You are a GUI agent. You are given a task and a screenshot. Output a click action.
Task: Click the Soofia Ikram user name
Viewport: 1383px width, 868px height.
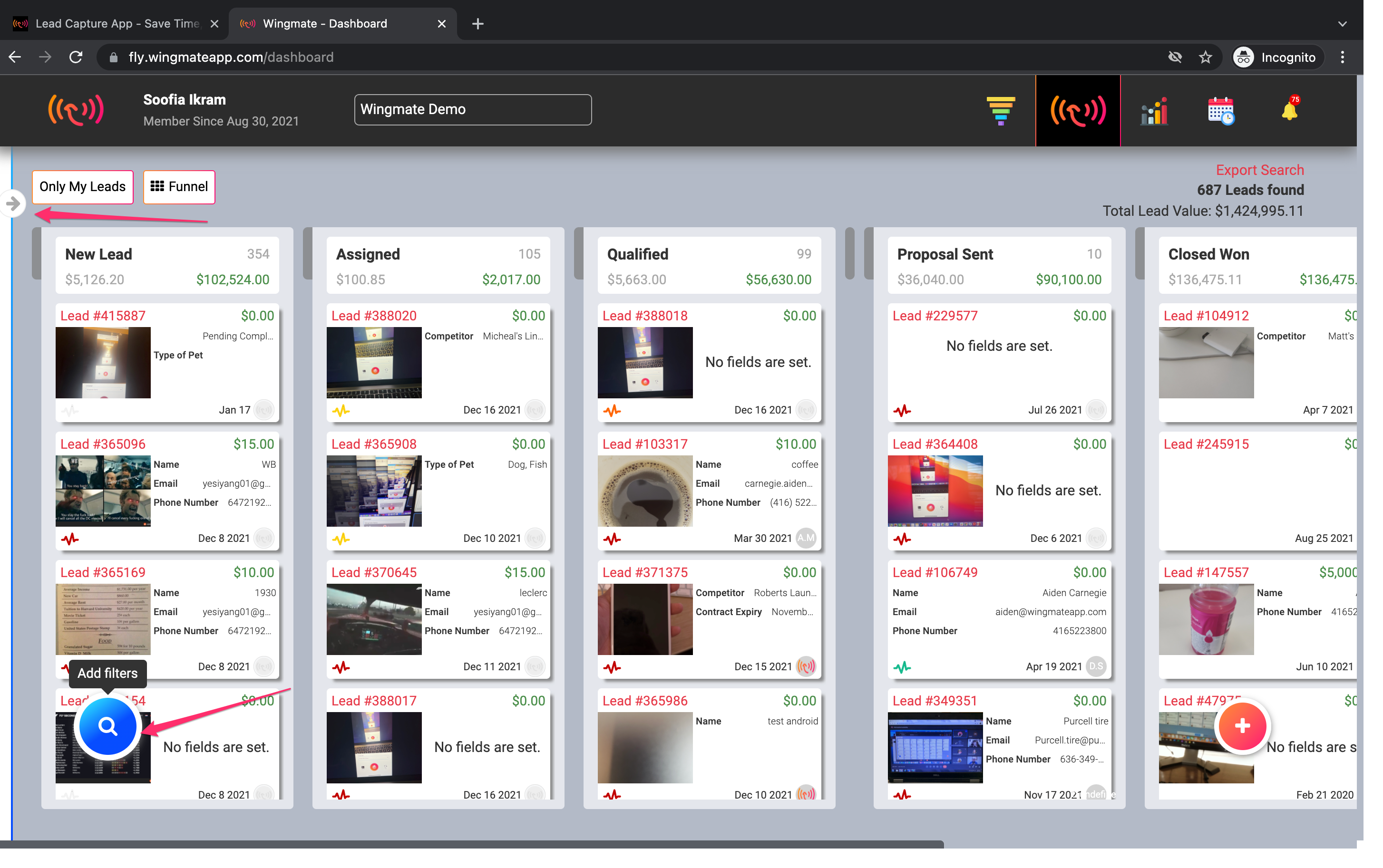185,100
